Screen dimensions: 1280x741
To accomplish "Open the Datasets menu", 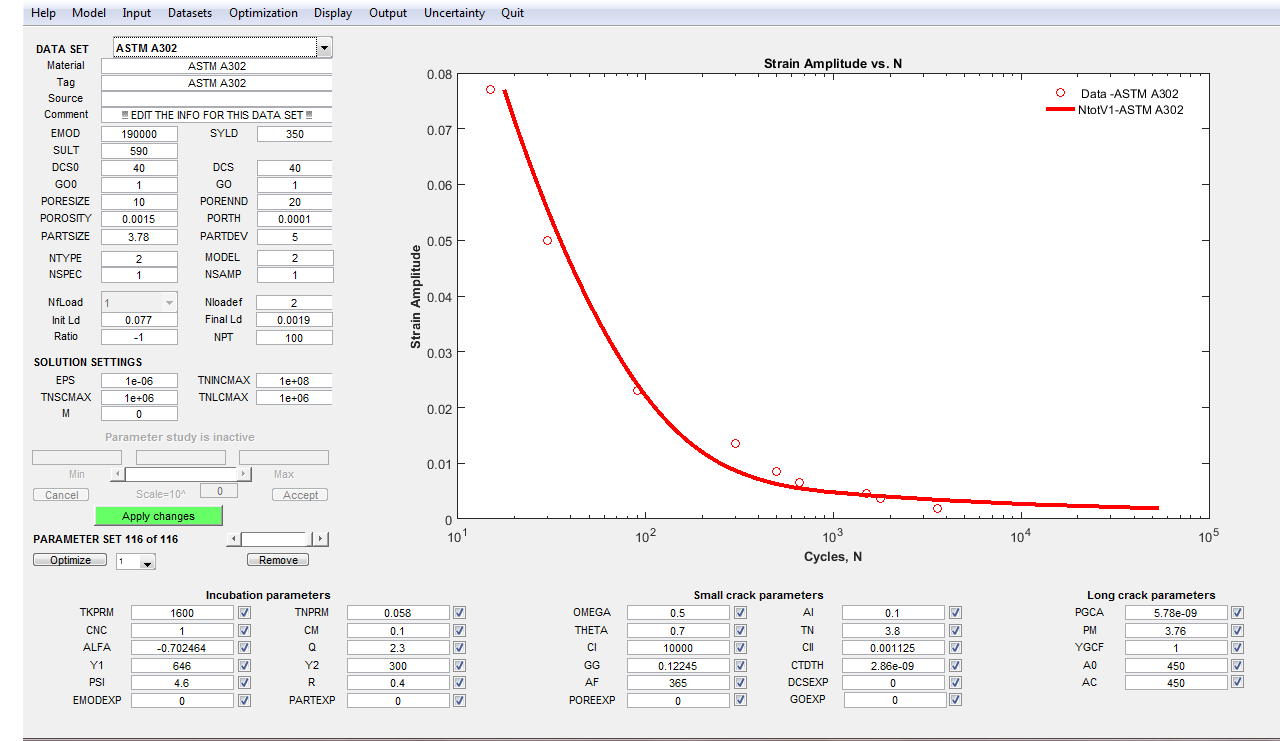I will click(x=190, y=13).
